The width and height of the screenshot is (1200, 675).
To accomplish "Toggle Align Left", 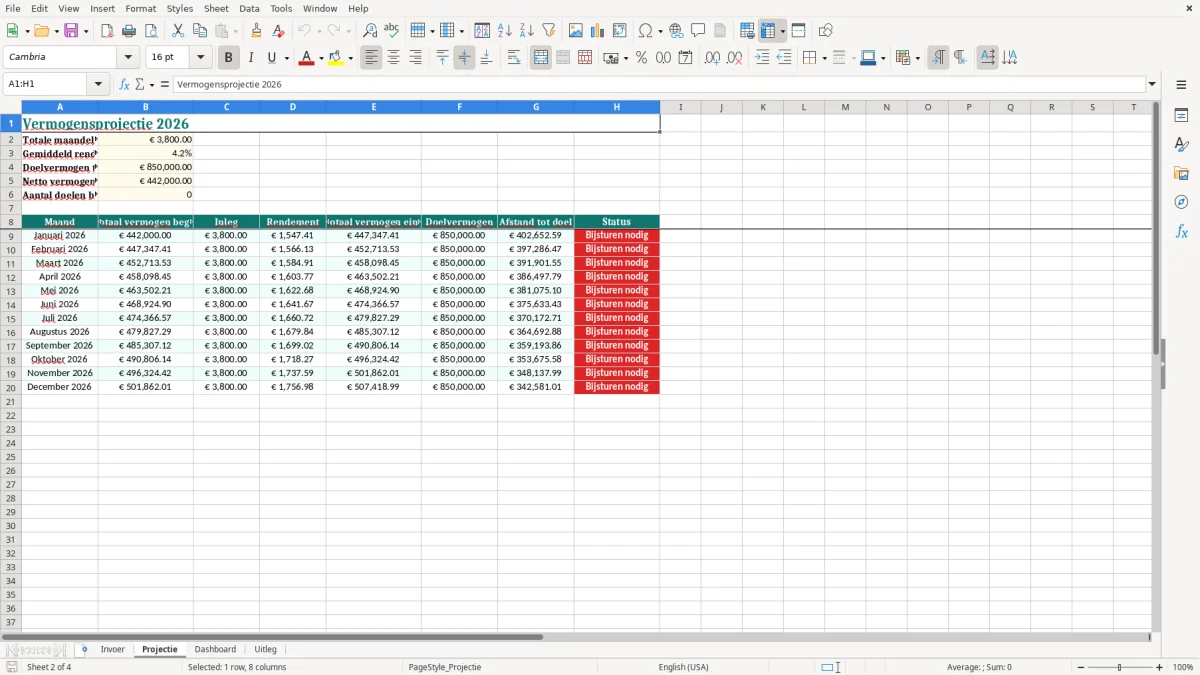I will click(372, 58).
